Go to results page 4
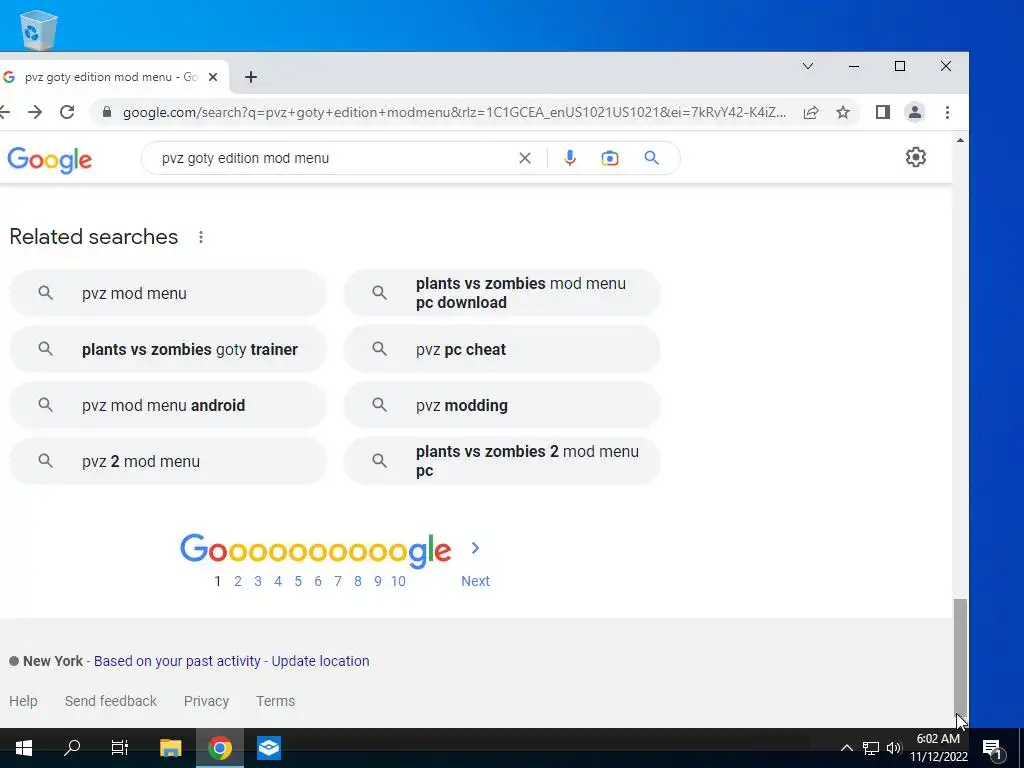The image size is (1024, 768). point(278,581)
